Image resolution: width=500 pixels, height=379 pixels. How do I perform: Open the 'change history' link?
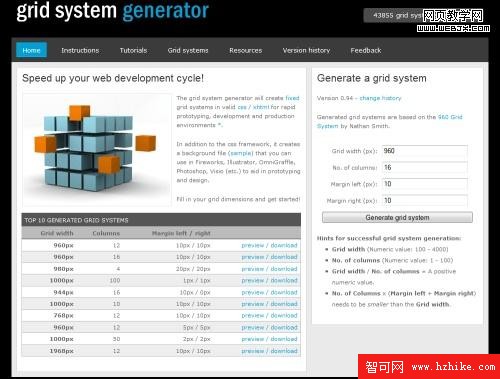pyautogui.click(x=380, y=98)
